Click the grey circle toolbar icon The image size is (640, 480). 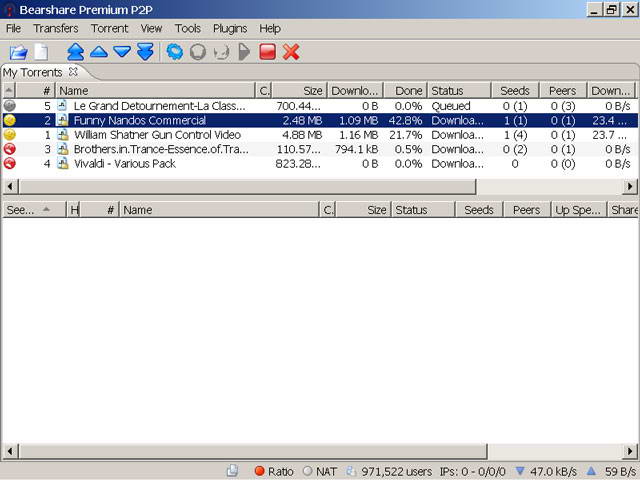click(198, 52)
